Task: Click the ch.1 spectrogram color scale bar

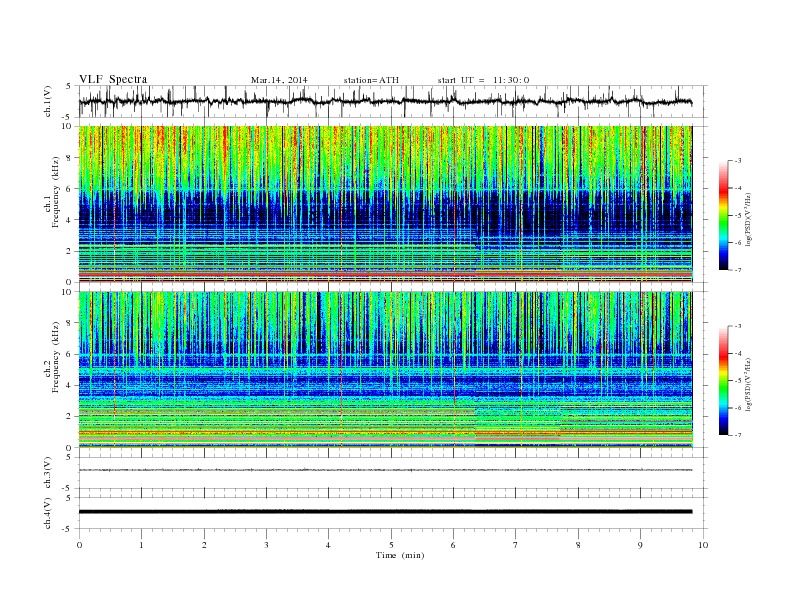Action: [723, 215]
